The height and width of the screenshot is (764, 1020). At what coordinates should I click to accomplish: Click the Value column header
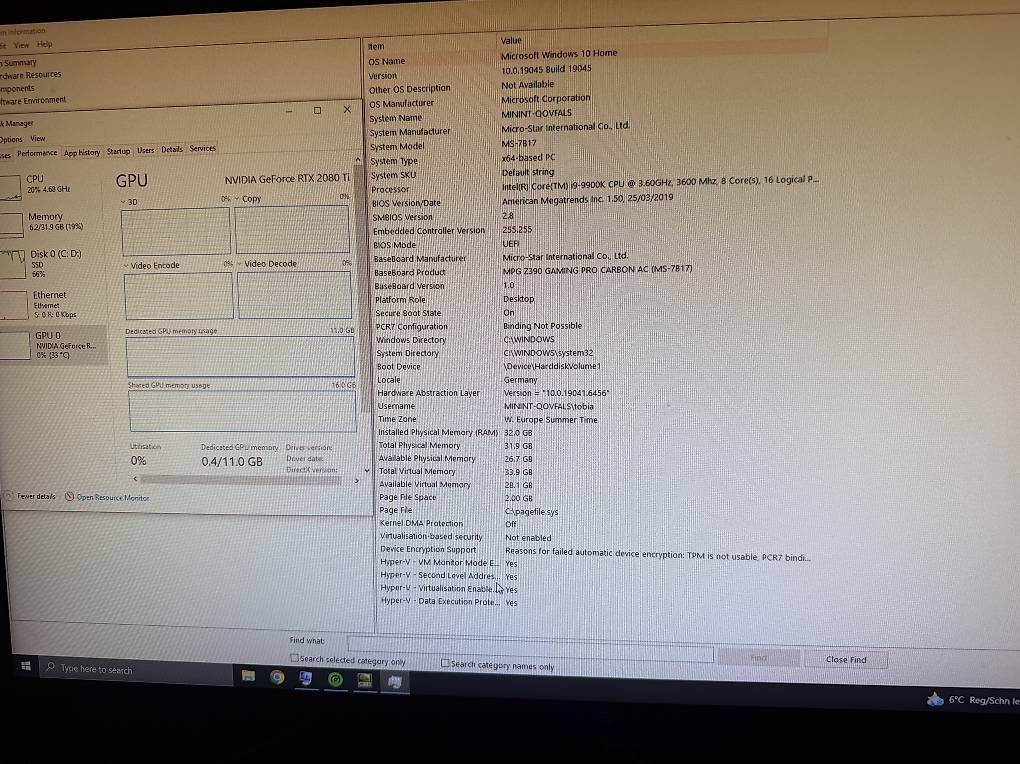511,40
